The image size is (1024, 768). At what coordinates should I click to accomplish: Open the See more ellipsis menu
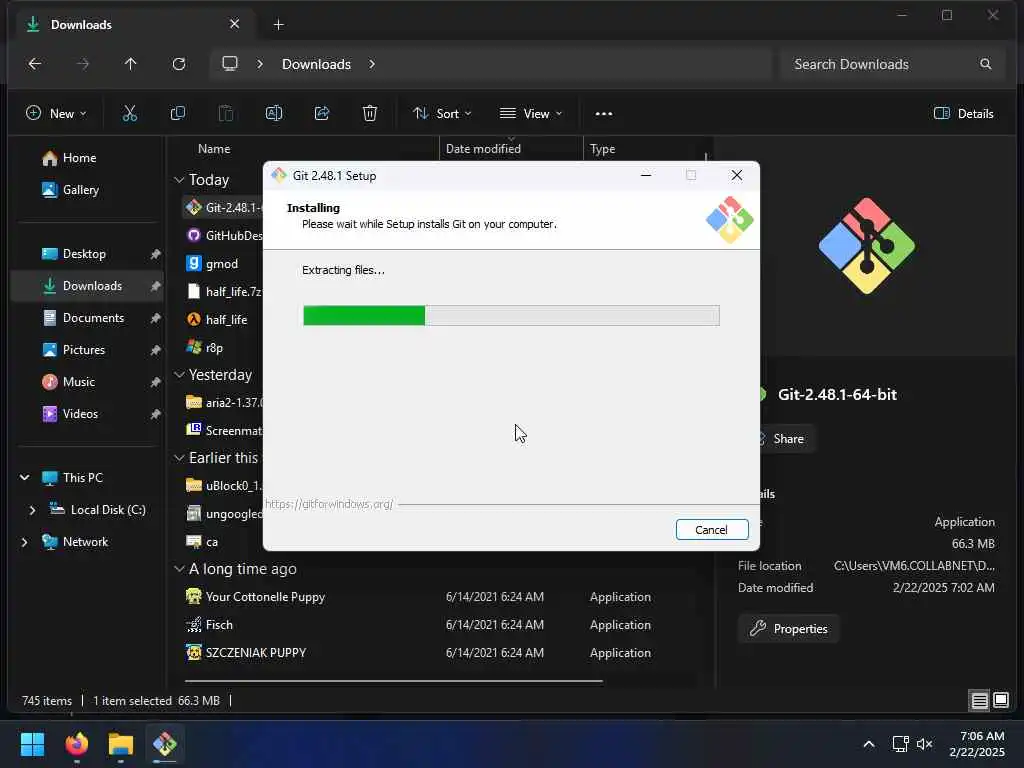click(604, 114)
